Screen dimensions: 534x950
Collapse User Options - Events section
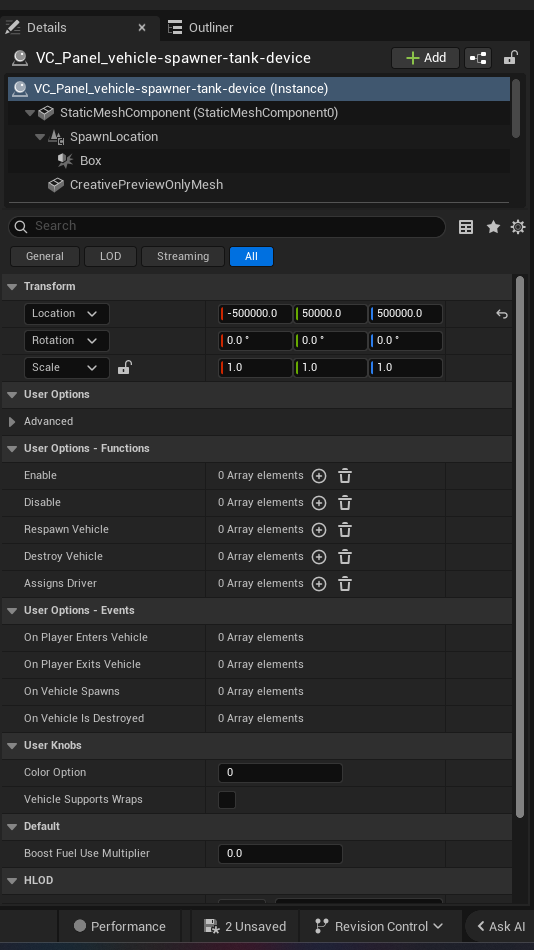tap(12, 611)
